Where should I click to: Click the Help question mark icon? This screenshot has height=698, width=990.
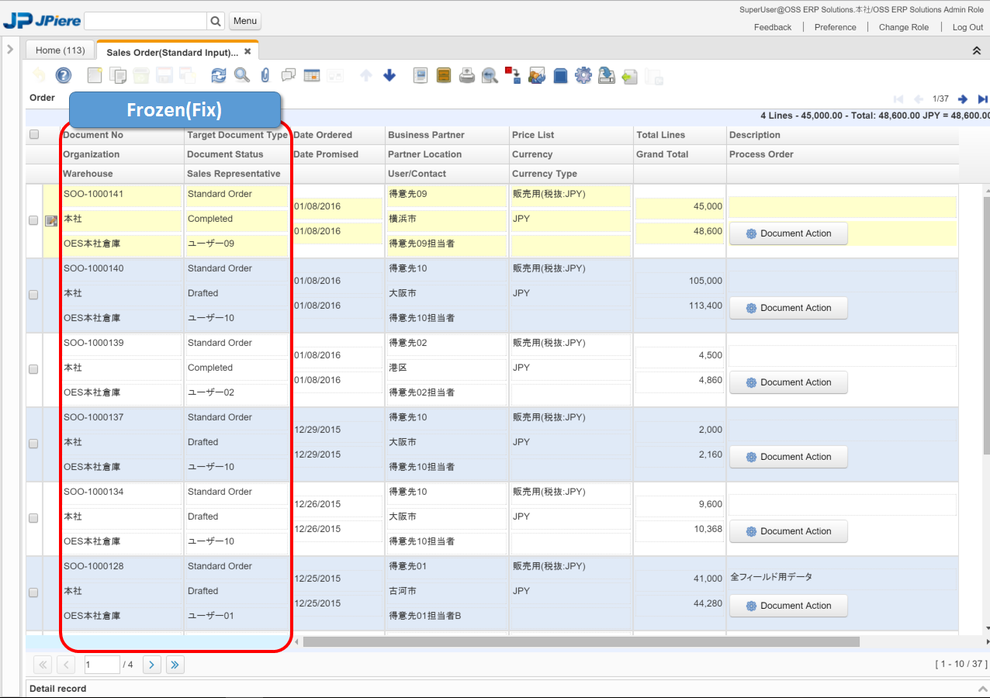tap(63, 75)
